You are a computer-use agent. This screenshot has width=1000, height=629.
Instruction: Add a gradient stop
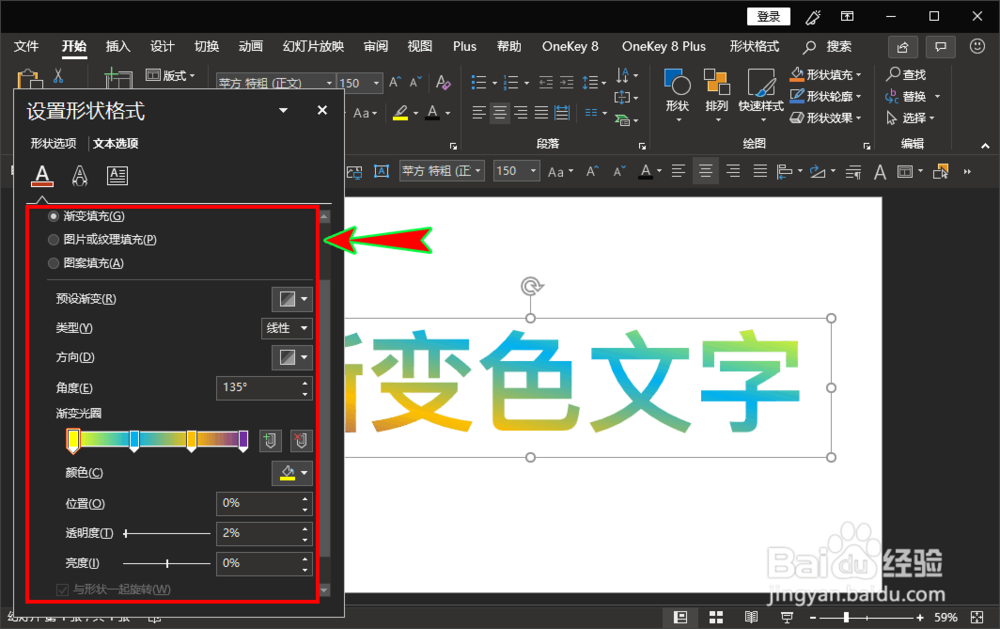[270, 440]
